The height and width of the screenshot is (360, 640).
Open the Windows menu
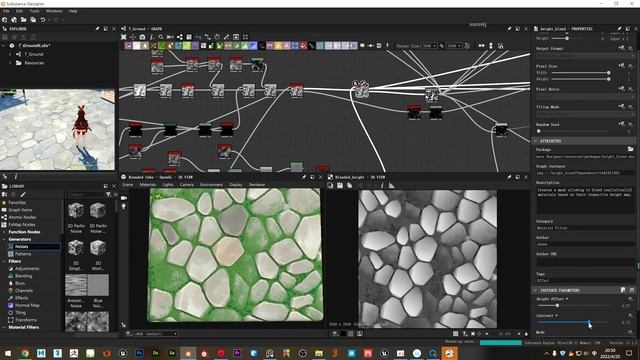point(54,11)
